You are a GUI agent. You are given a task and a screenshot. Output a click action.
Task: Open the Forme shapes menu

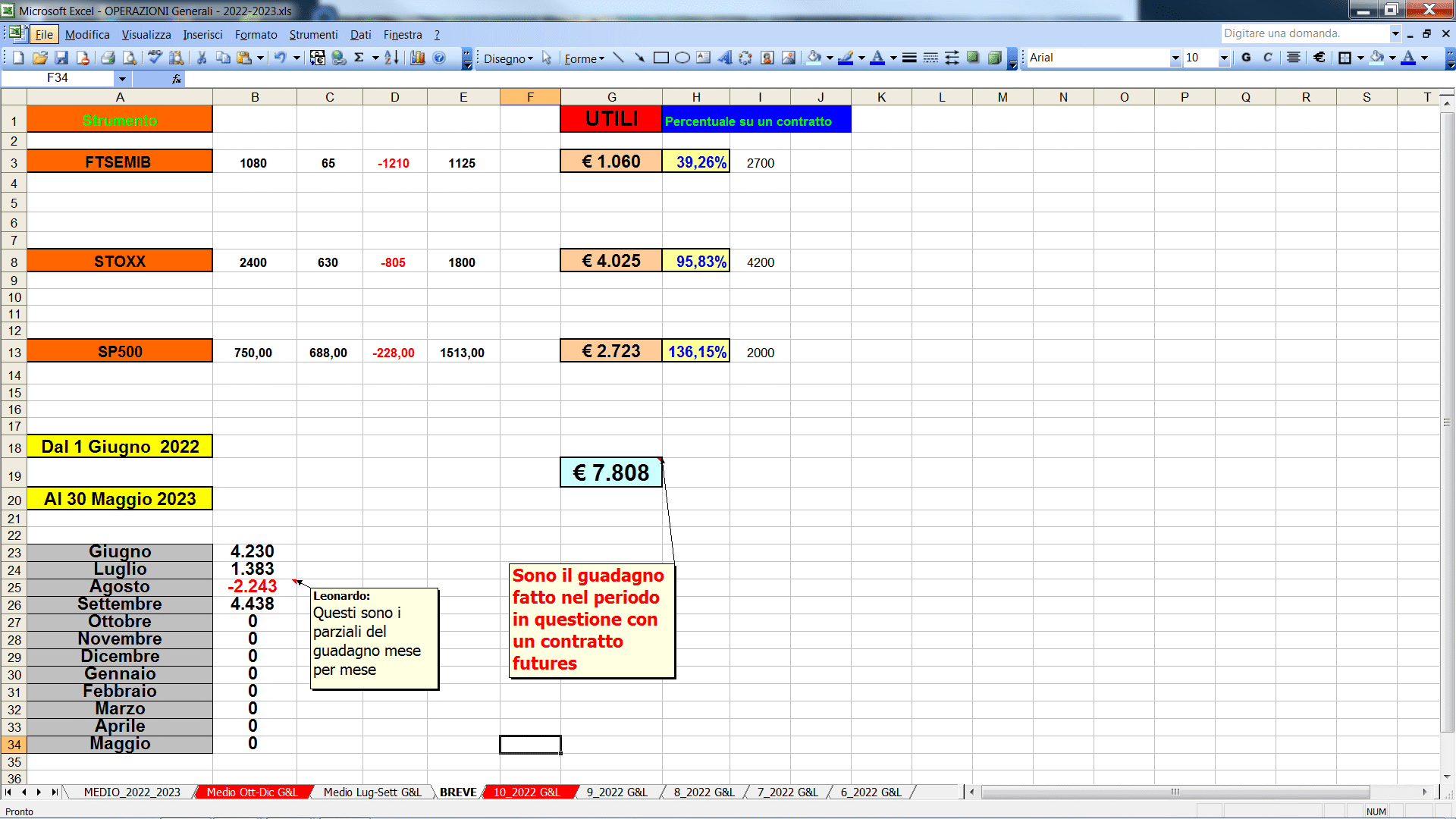click(584, 58)
